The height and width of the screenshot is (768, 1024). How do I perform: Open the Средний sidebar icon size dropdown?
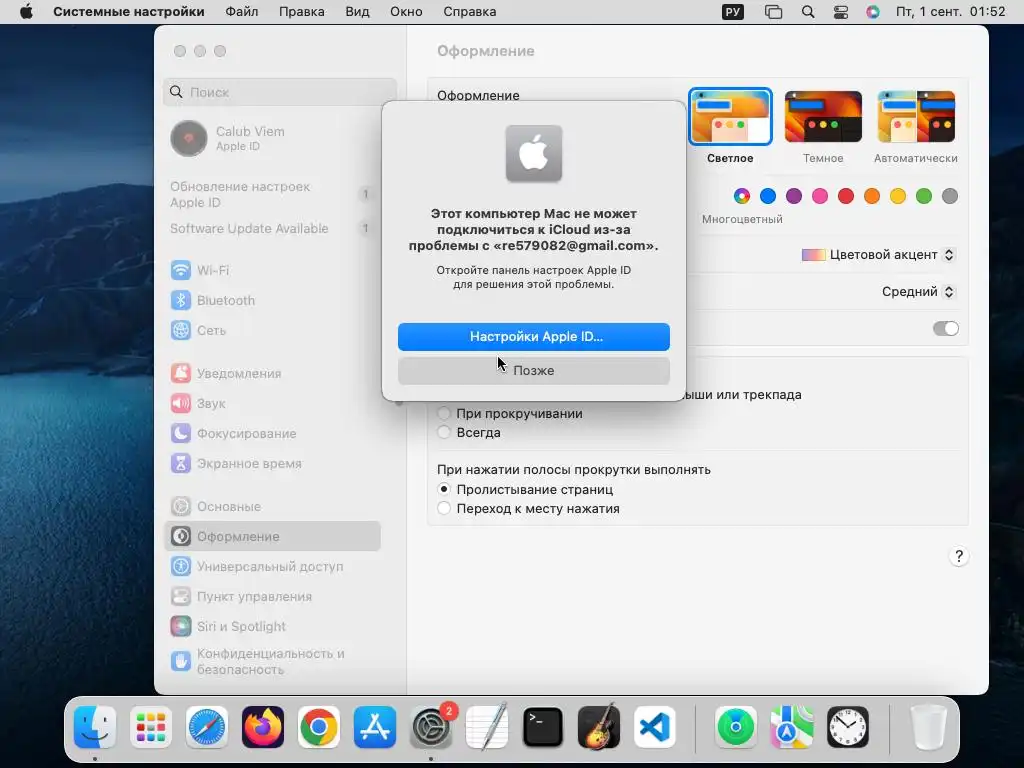tap(918, 291)
